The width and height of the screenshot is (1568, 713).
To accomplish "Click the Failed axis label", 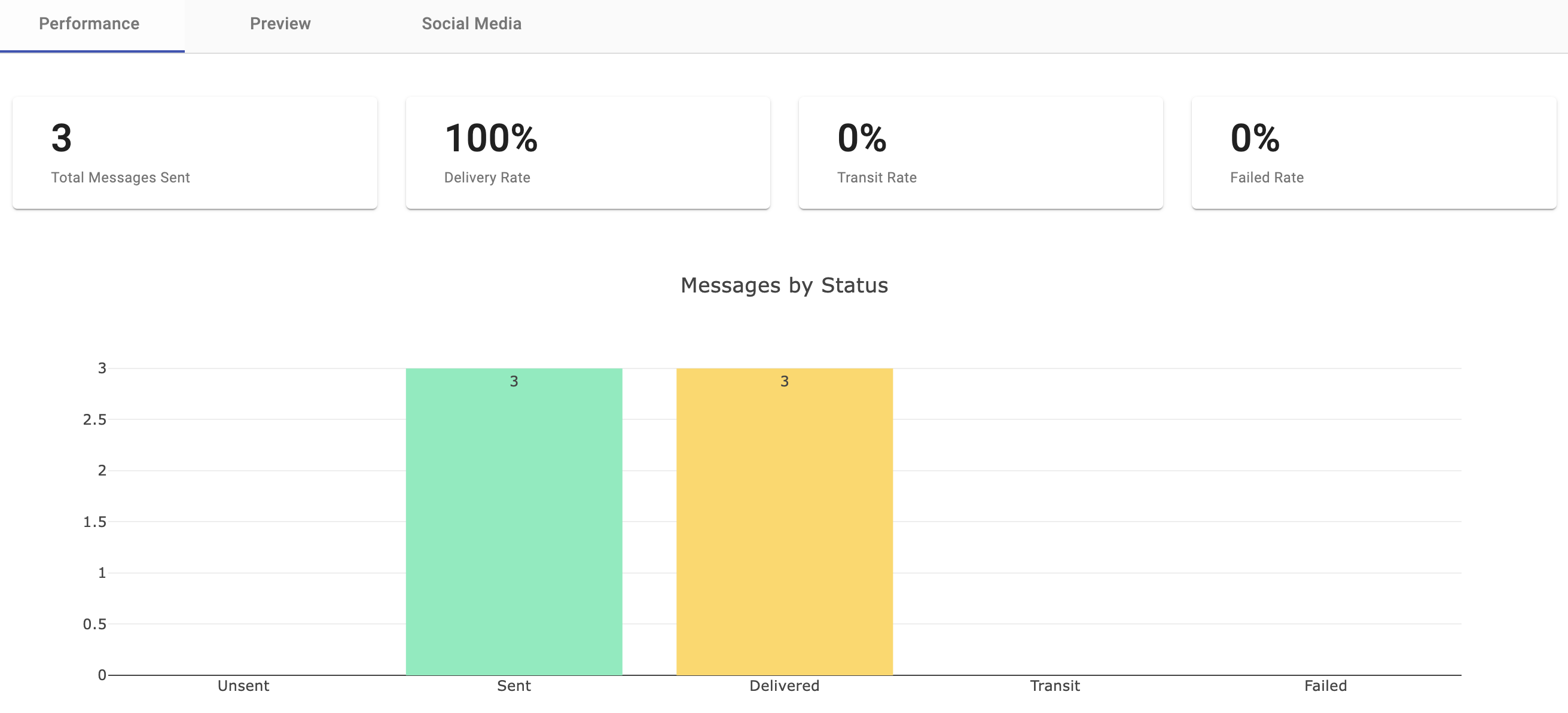I will [1325, 685].
